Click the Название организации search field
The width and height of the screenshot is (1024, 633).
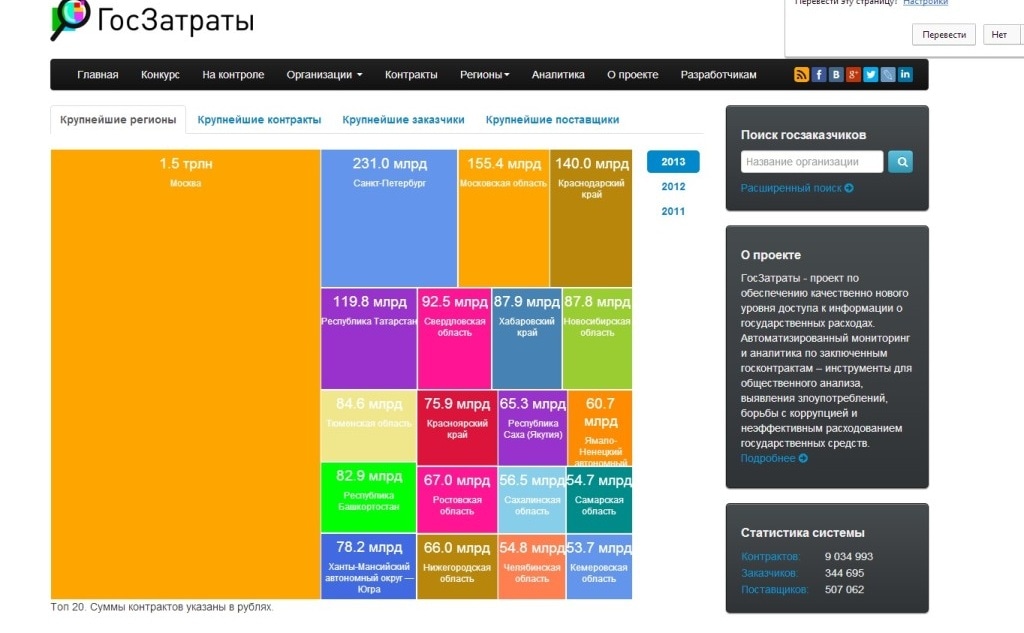(810, 161)
